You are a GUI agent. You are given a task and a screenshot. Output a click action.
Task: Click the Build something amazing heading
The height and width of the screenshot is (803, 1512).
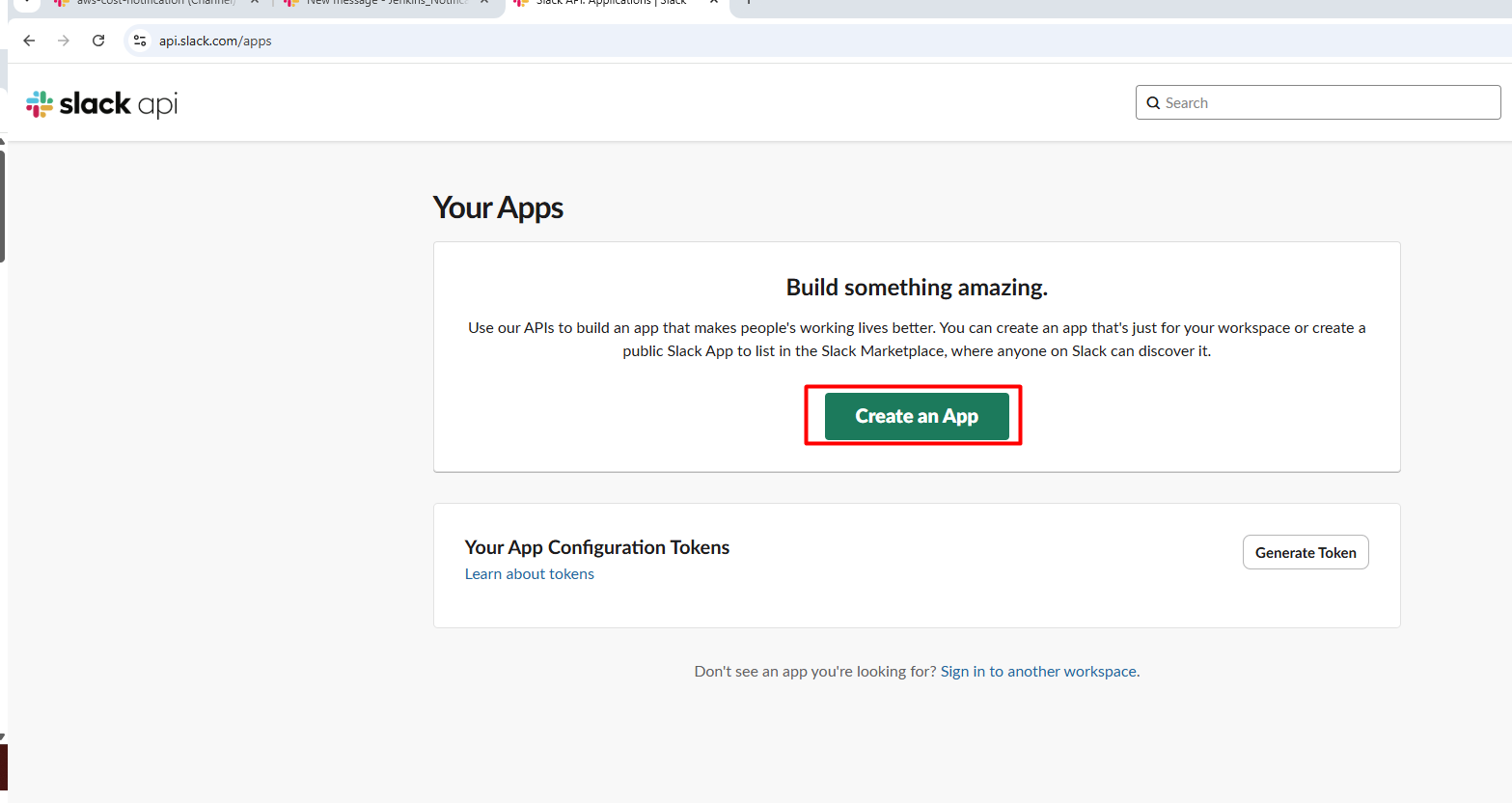[917, 288]
